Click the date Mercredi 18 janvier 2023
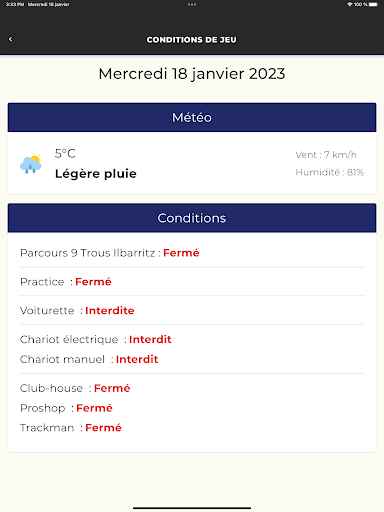 click(x=192, y=74)
